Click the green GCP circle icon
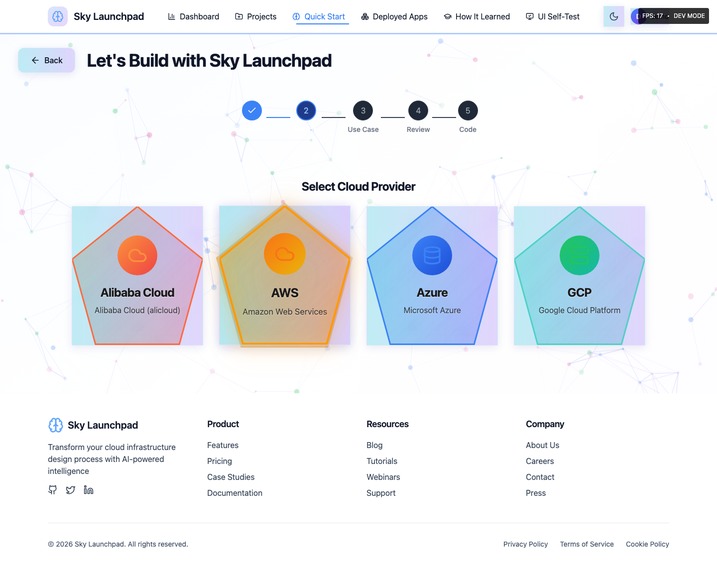Image resolution: width=717 pixels, height=573 pixels. [579, 255]
